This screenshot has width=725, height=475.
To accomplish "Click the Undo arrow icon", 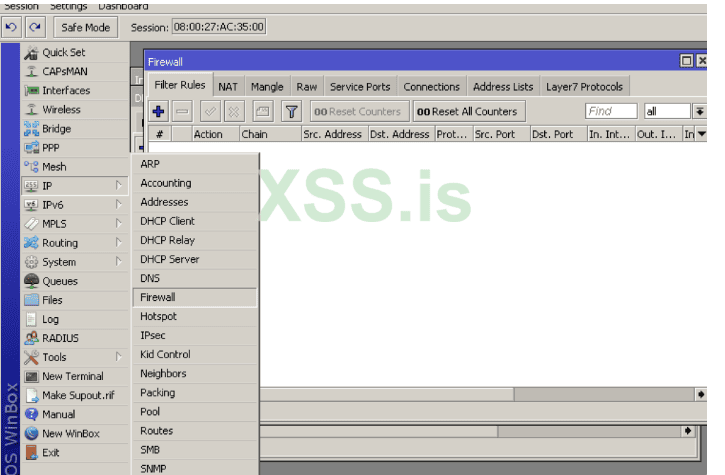I will pos(11,27).
